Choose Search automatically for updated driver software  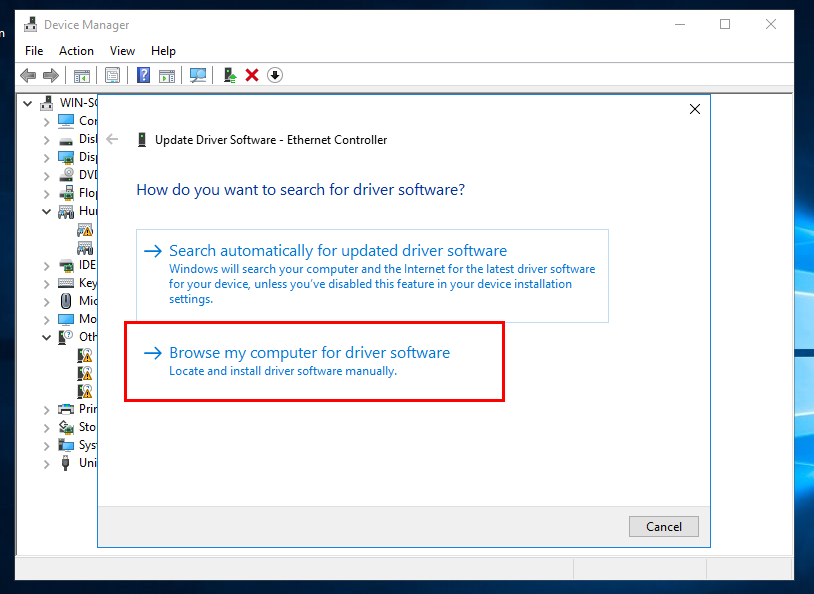tap(372, 276)
